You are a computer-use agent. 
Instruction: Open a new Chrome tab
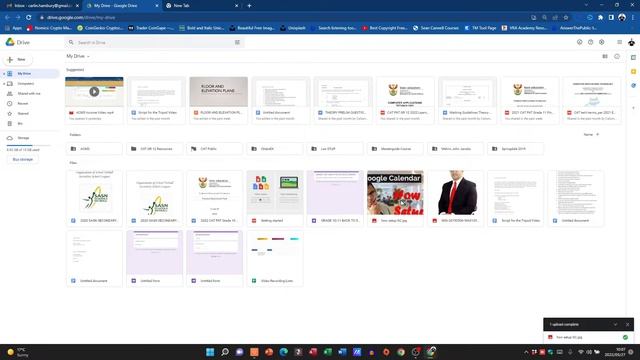[249, 6]
